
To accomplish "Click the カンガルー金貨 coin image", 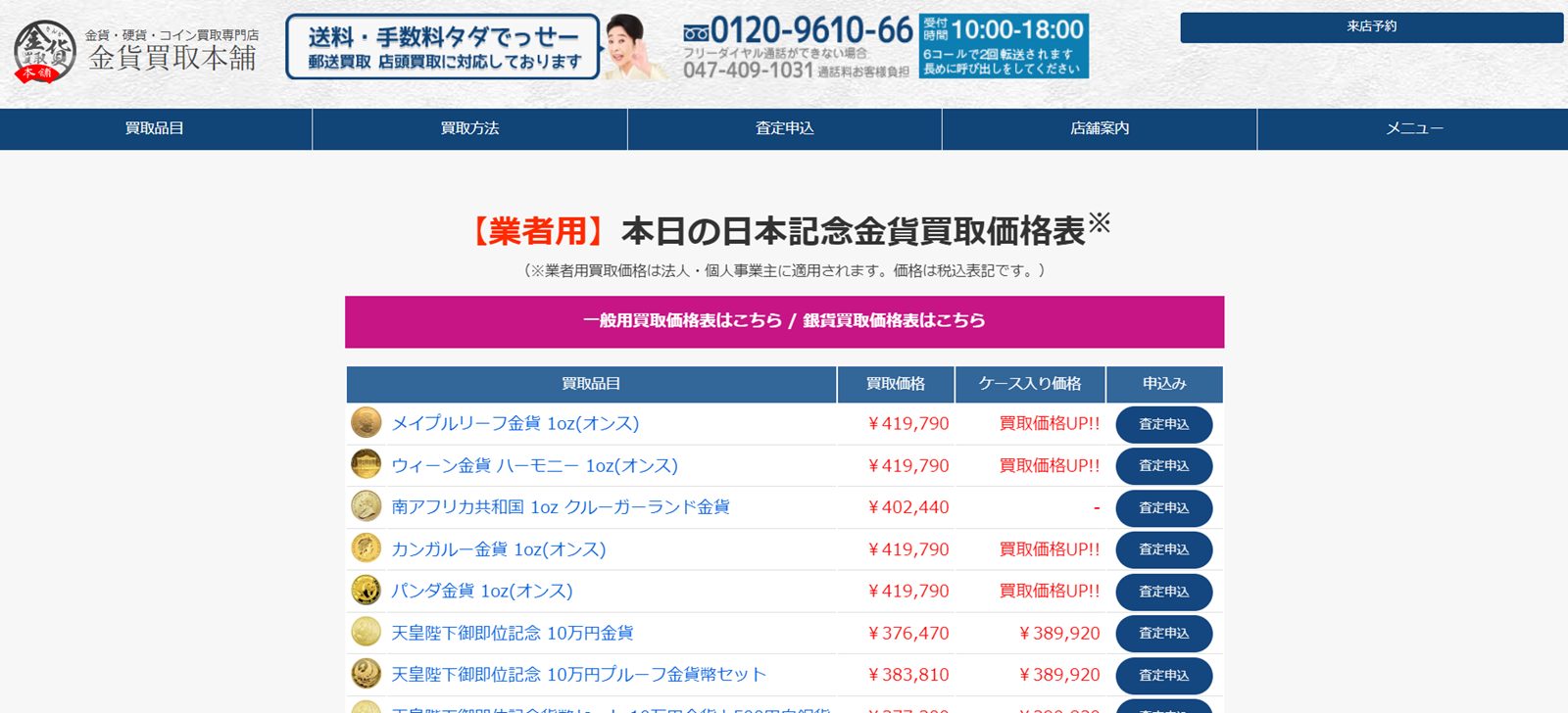I will click(367, 548).
